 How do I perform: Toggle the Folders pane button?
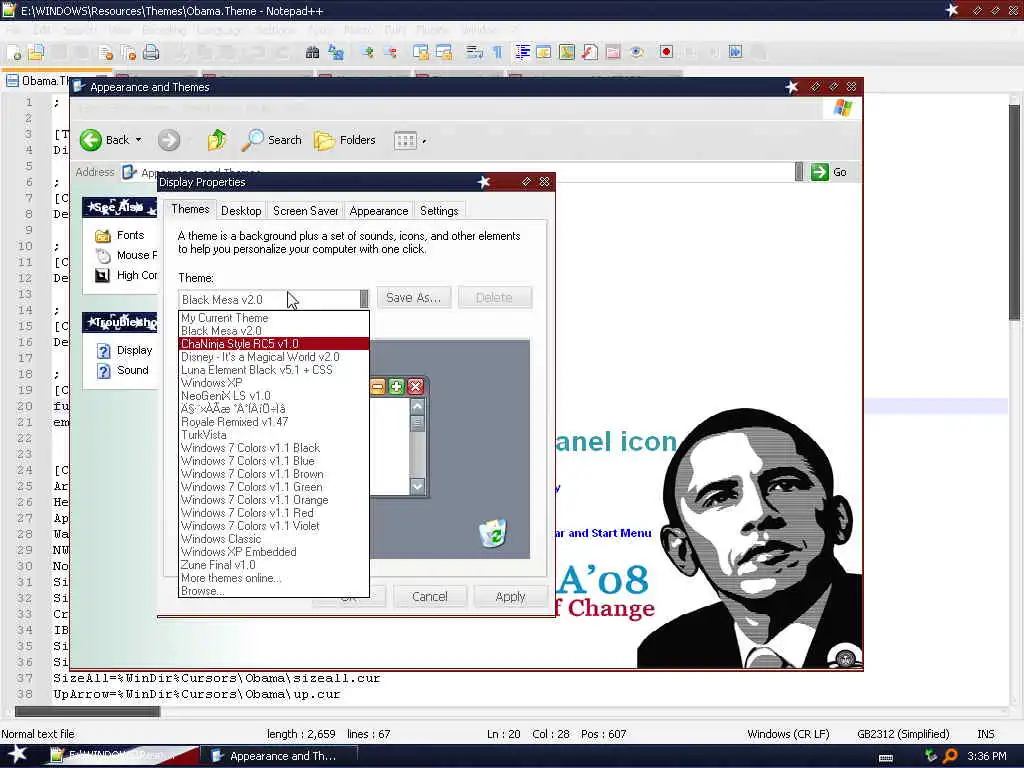click(x=345, y=140)
